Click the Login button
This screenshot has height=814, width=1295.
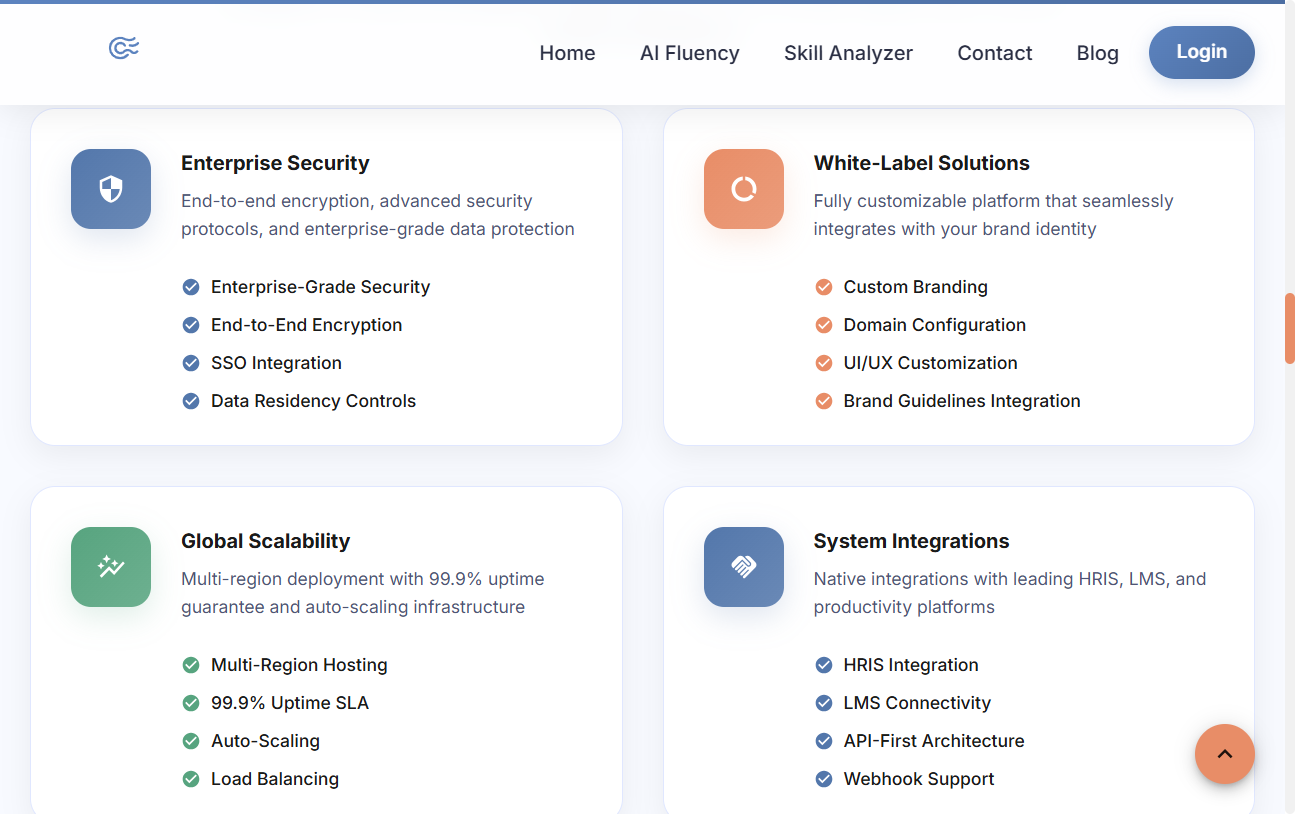(1201, 52)
